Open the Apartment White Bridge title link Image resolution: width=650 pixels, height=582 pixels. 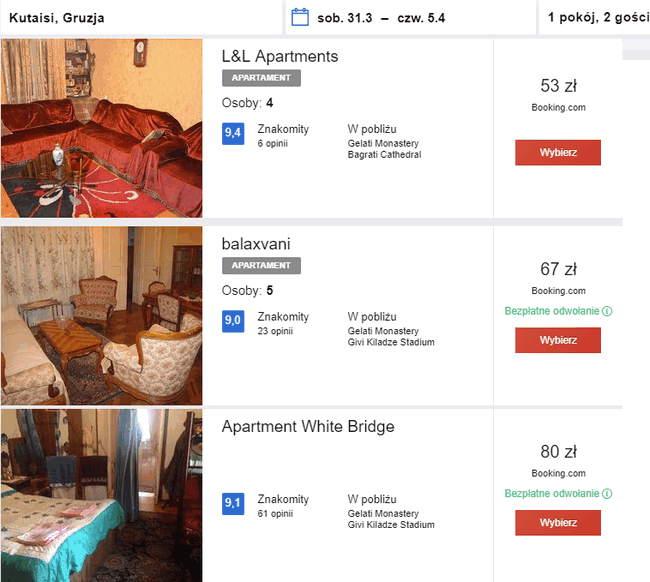pyautogui.click(x=308, y=427)
